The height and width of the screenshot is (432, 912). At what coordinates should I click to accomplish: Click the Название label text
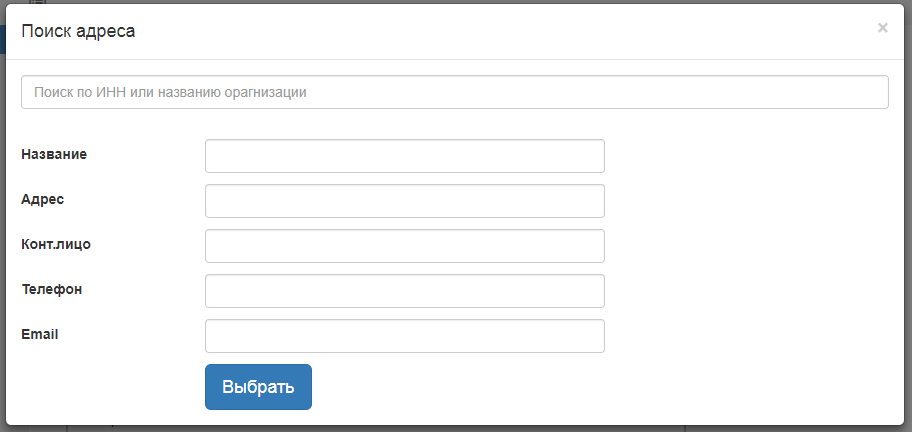point(54,154)
